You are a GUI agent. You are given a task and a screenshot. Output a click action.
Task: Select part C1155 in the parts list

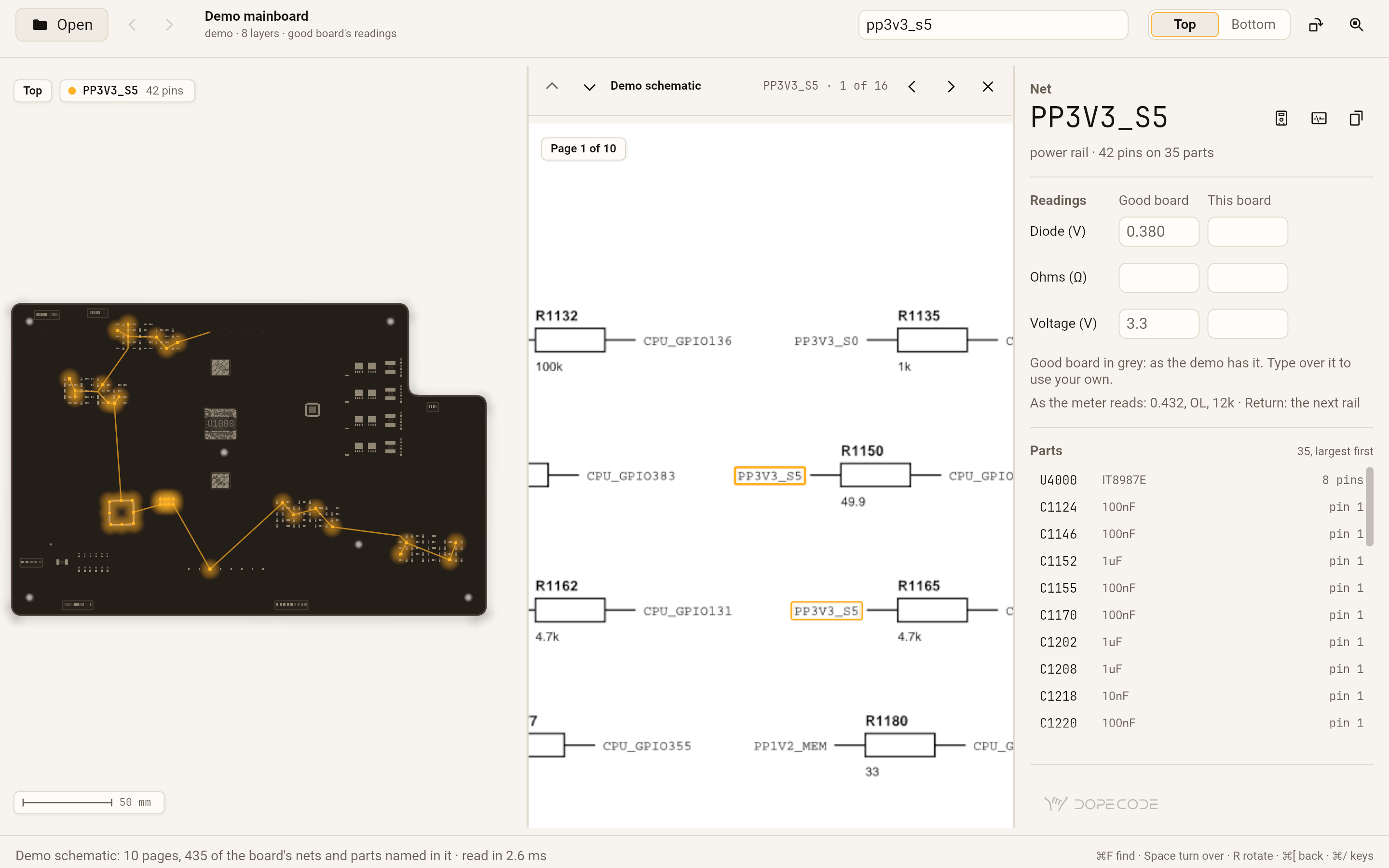(x=1201, y=588)
